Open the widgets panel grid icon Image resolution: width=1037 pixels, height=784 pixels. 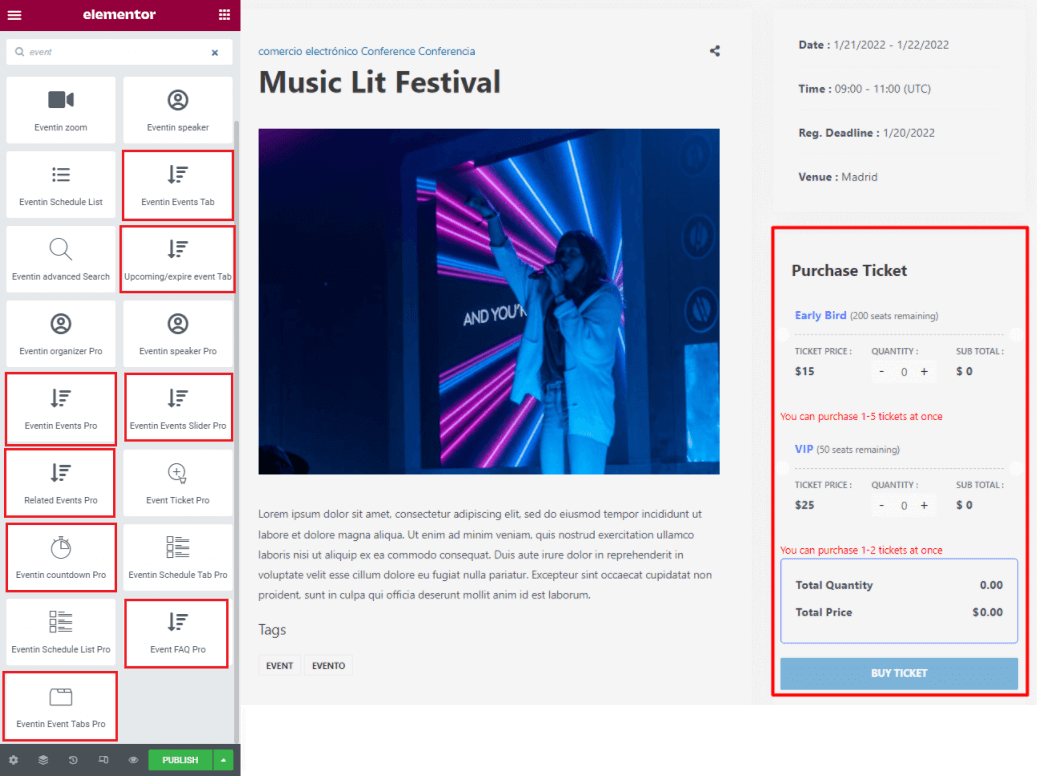point(225,15)
